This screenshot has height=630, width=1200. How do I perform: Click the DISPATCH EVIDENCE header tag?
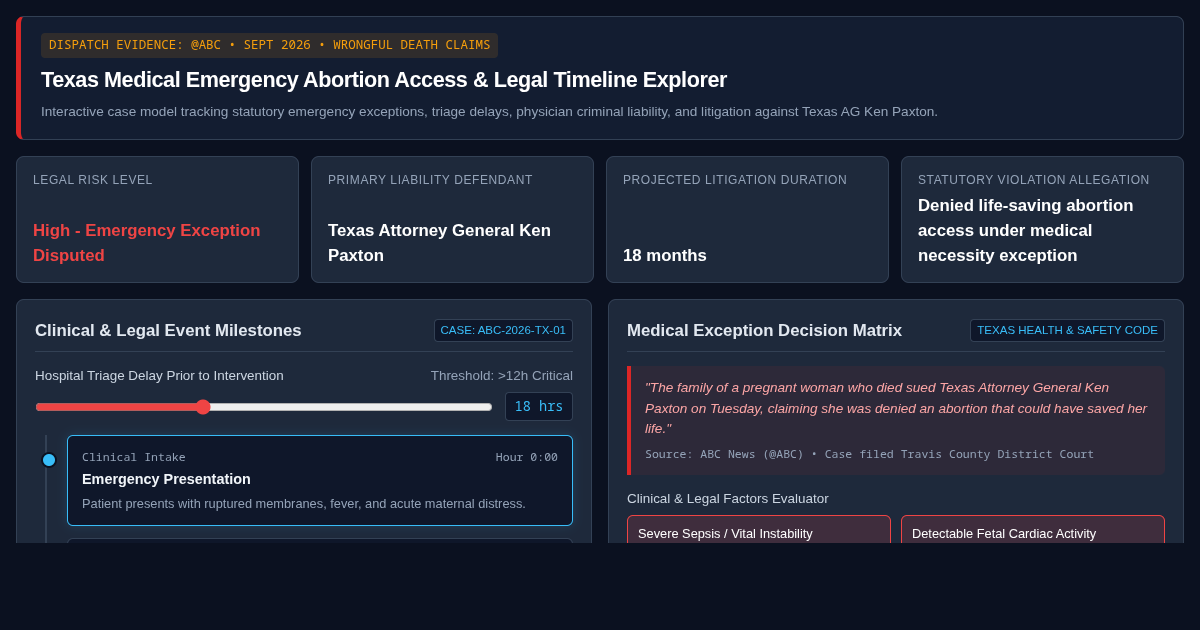click(x=269, y=45)
